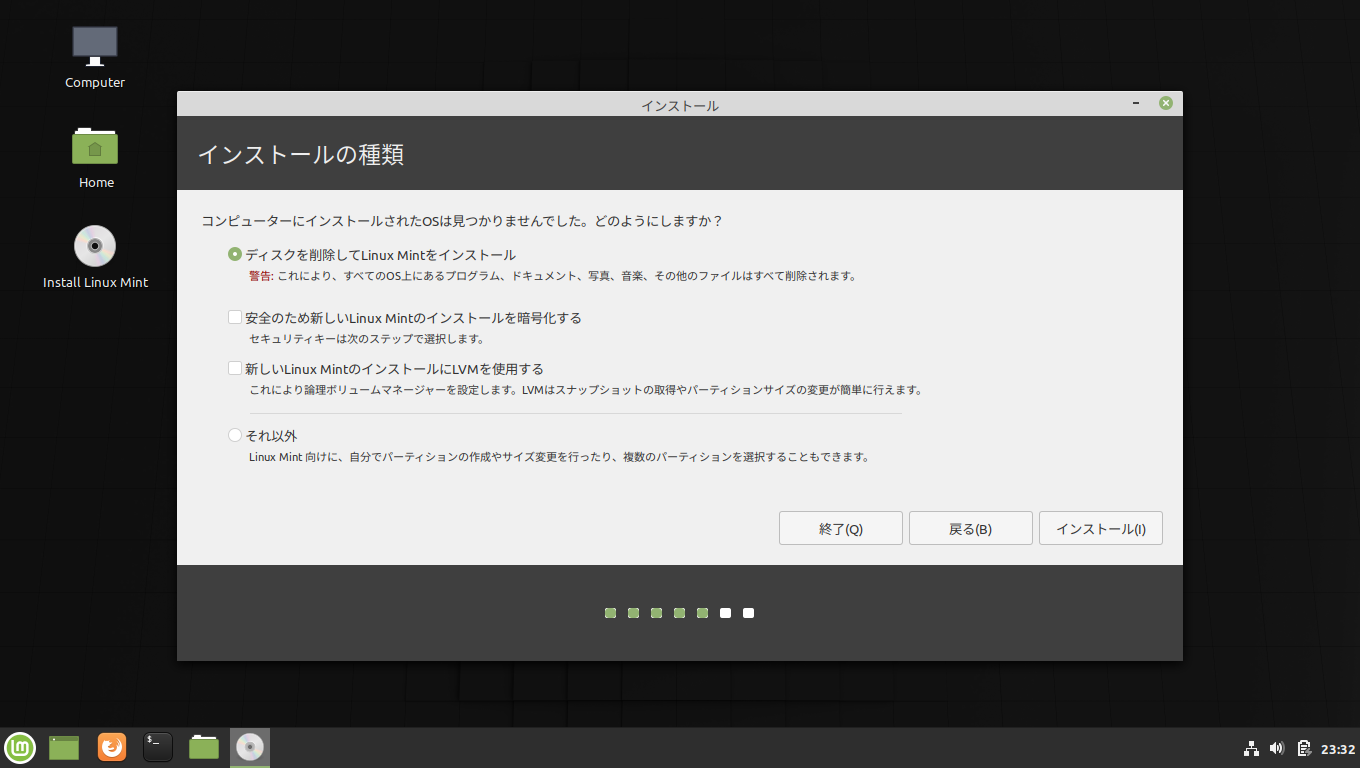Enable 暗号化する encryption checkbox
The width and height of the screenshot is (1360, 768).
coord(235,318)
